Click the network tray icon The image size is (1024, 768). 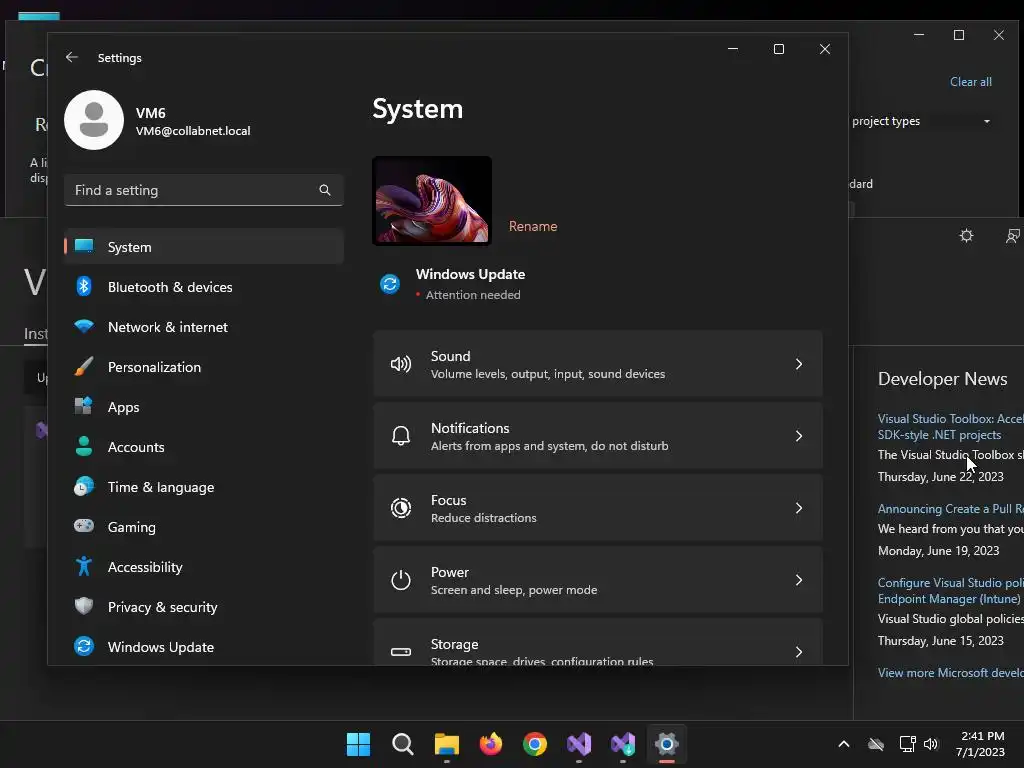point(907,744)
